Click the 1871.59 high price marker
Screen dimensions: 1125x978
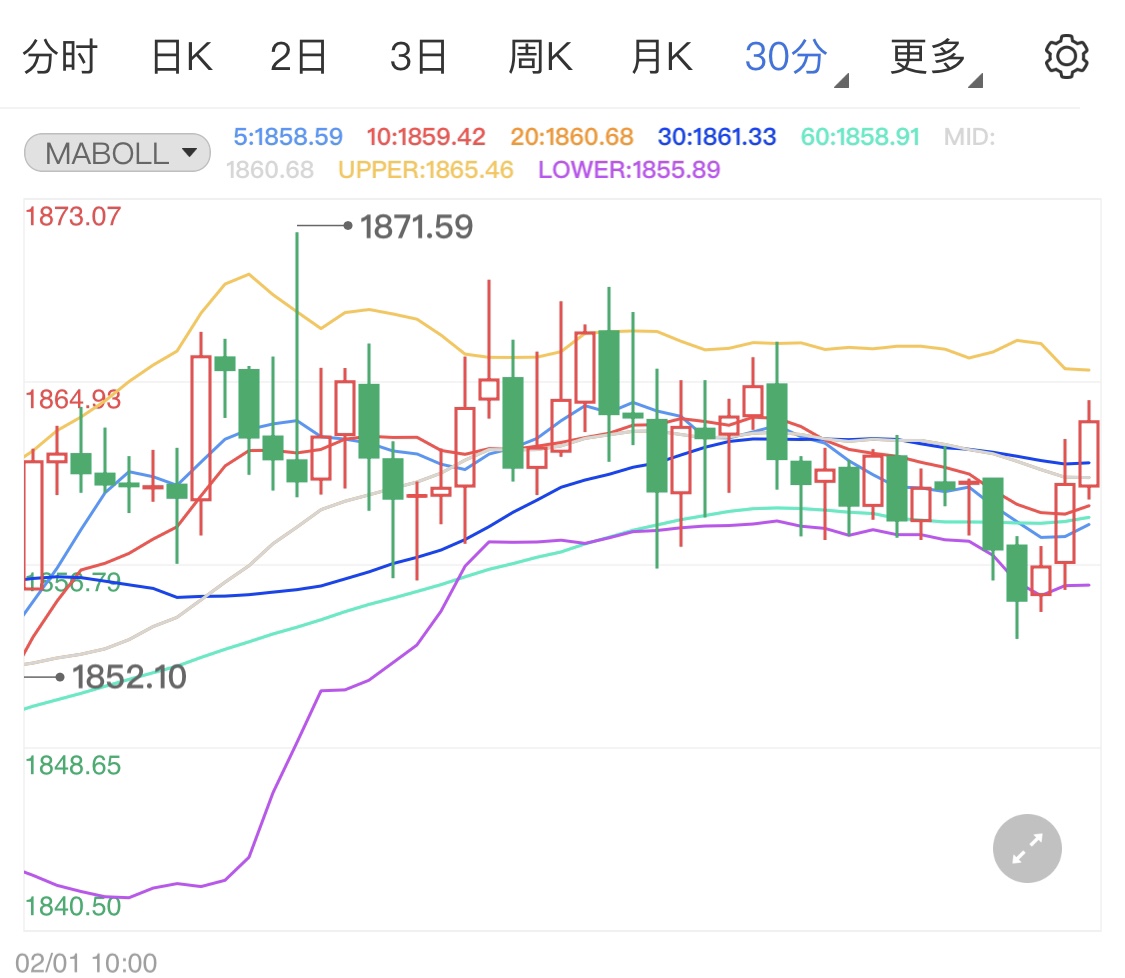416,227
